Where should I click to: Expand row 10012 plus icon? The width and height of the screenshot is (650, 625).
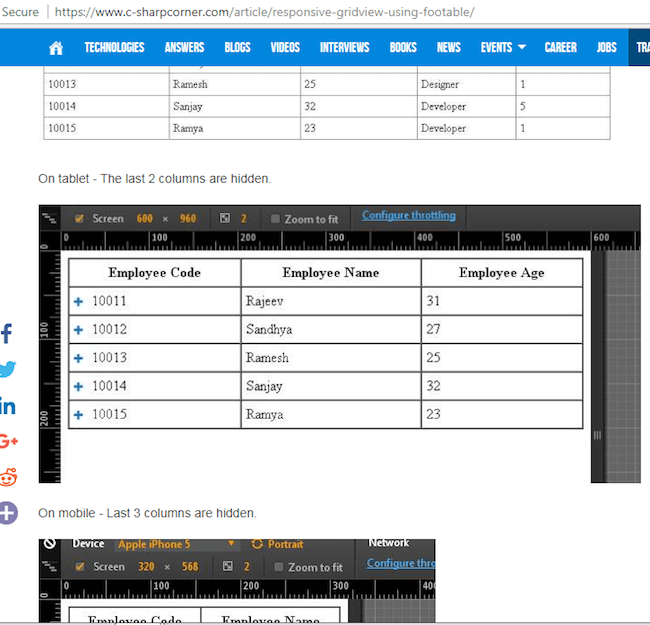tap(78, 330)
